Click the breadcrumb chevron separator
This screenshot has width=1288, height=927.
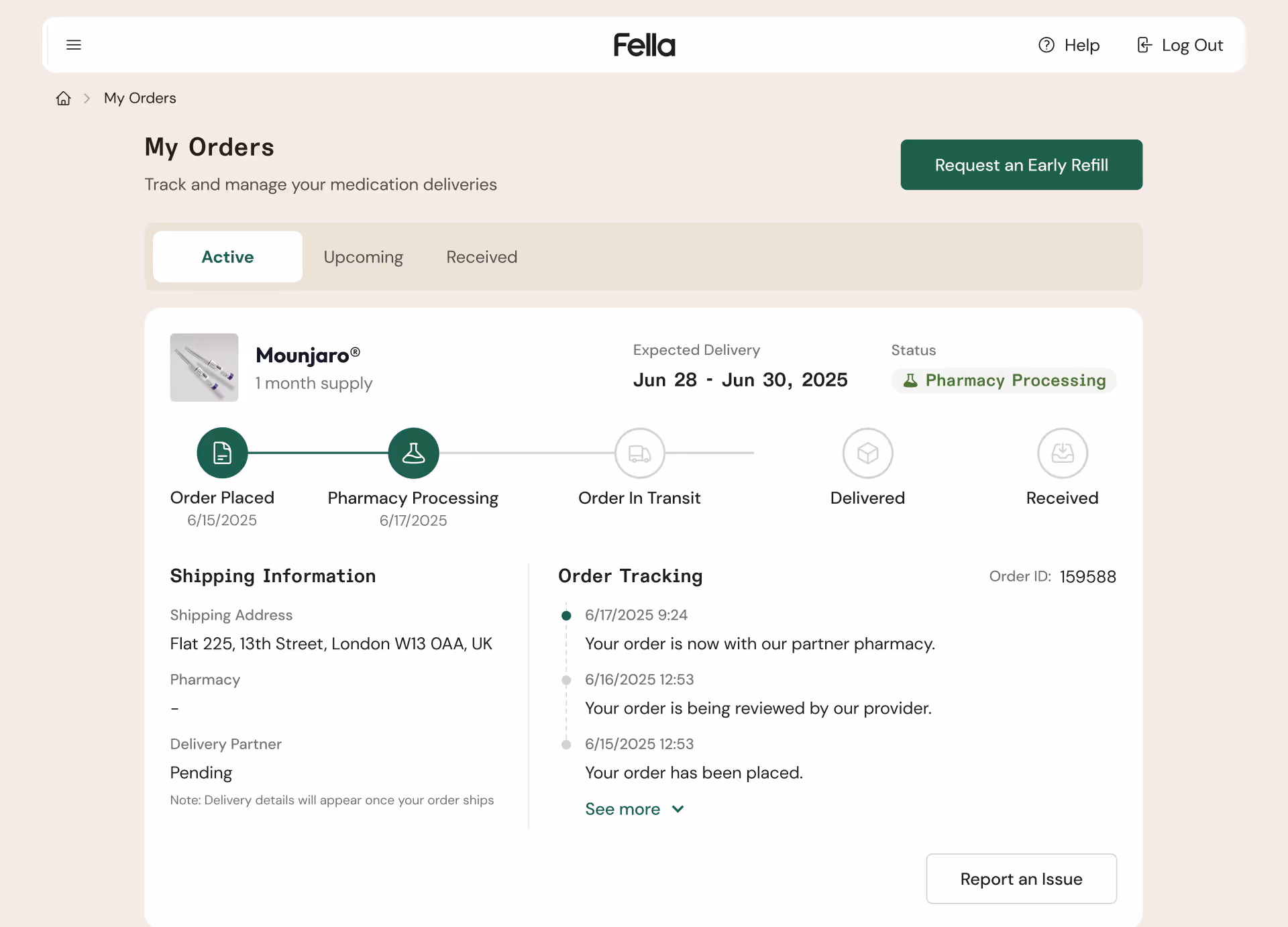click(x=87, y=98)
